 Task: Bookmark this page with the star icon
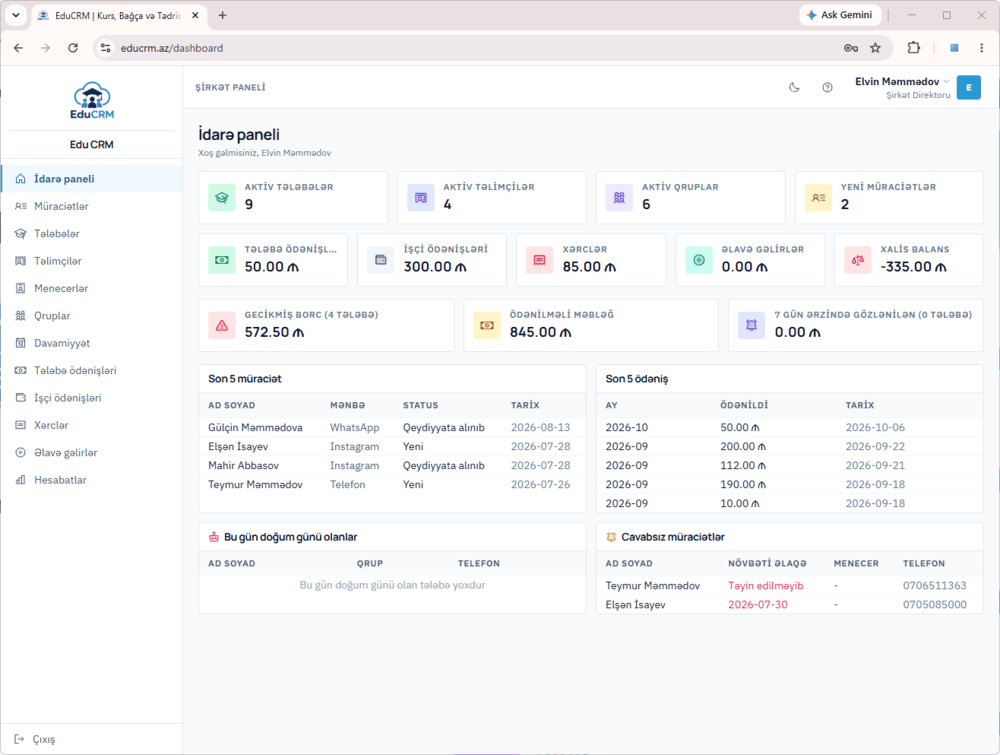(x=875, y=48)
